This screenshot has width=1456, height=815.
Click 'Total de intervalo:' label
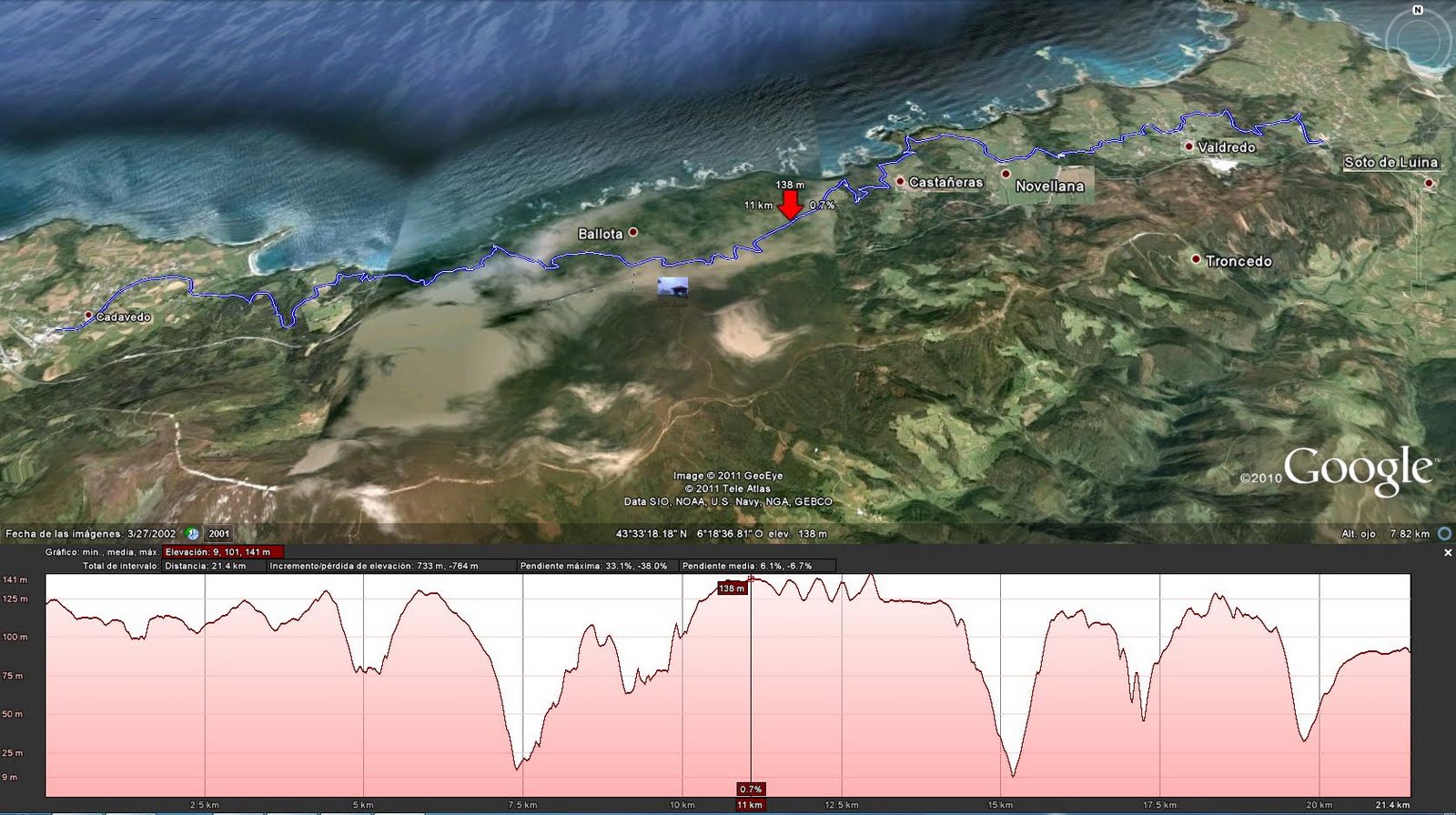[x=121, y=566]
